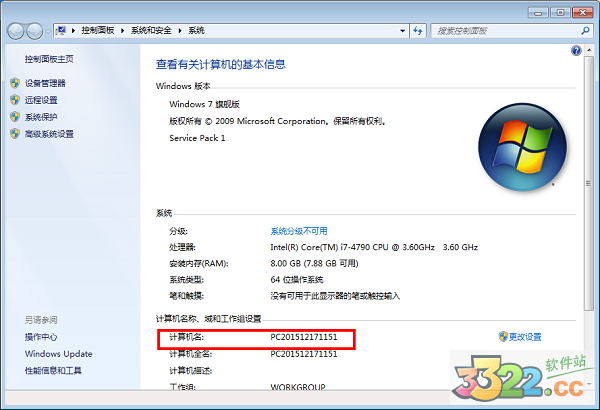Open 远程设置 from sidebar
The width and height of the screenshot is (600, 410).
41,100
